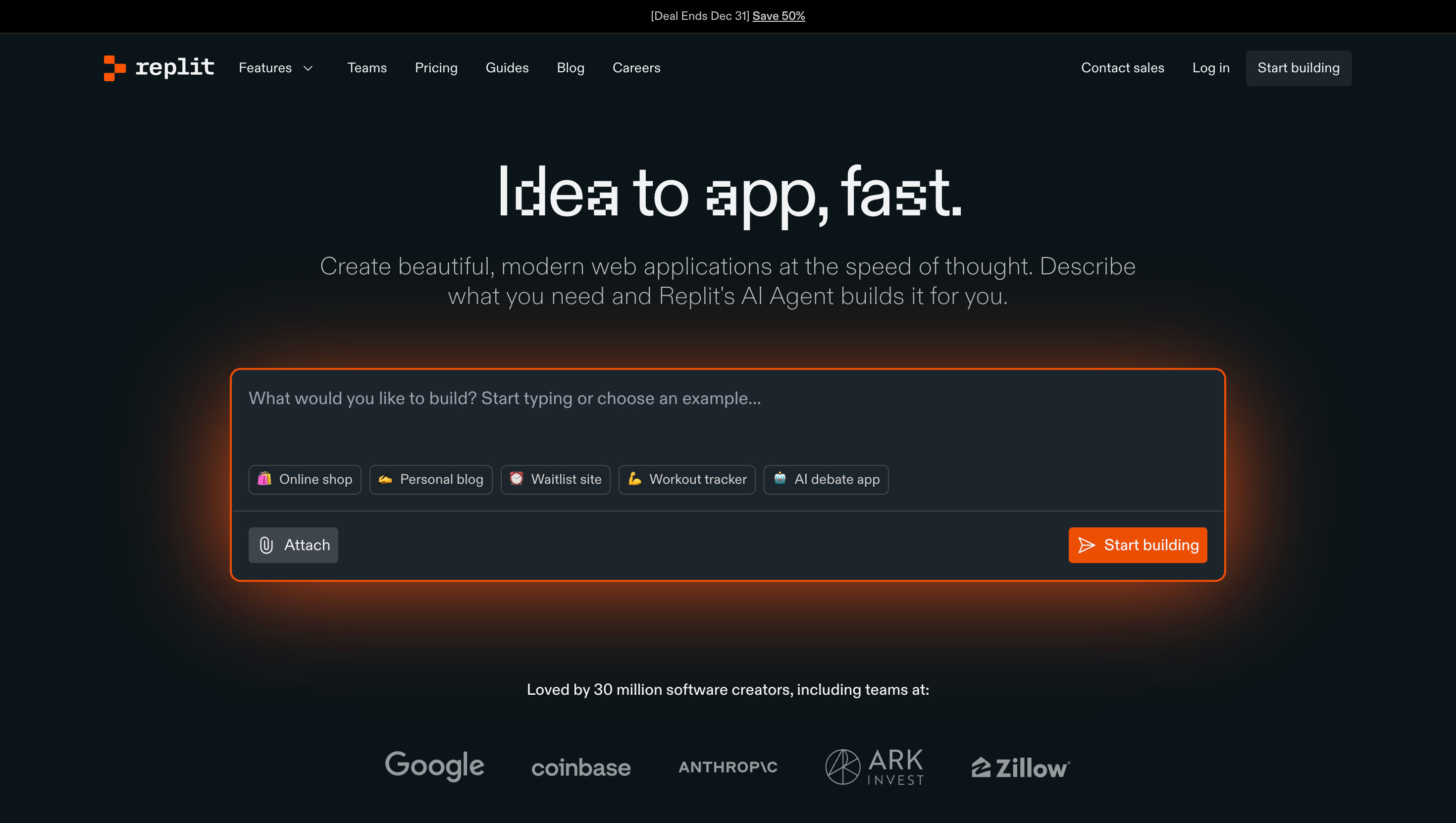Click the coinbase logo
This screenshot has width=1456, height=823.
click(580, 768)
